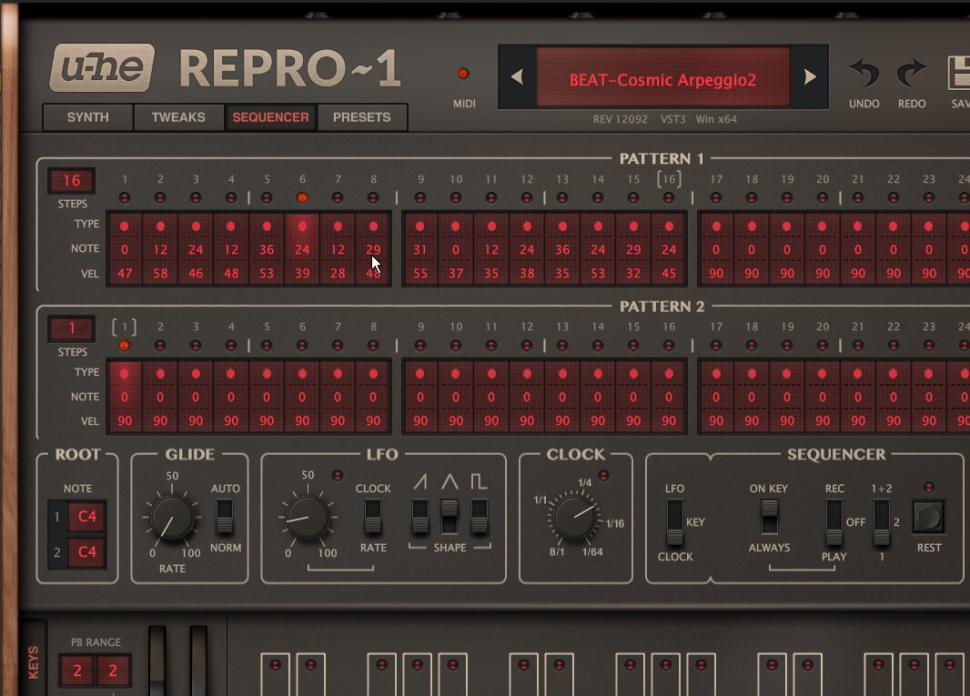Click Pattern 1 step 1 LED
Viewport: 970px width, 696px height.
pyautogui.click(x=124, y=198)
